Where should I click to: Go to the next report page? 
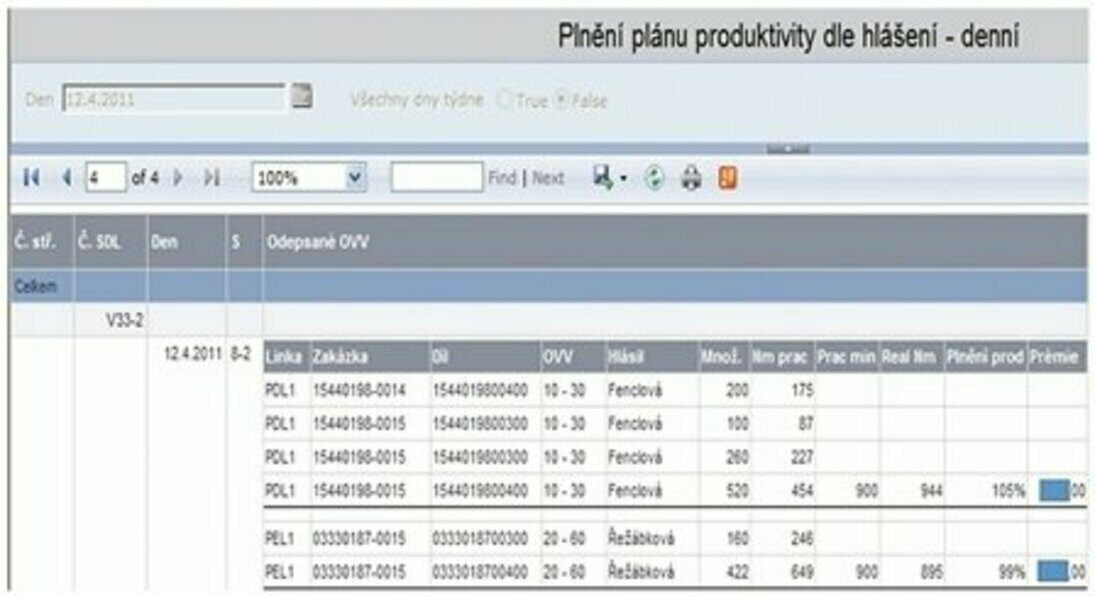(179, 179)
